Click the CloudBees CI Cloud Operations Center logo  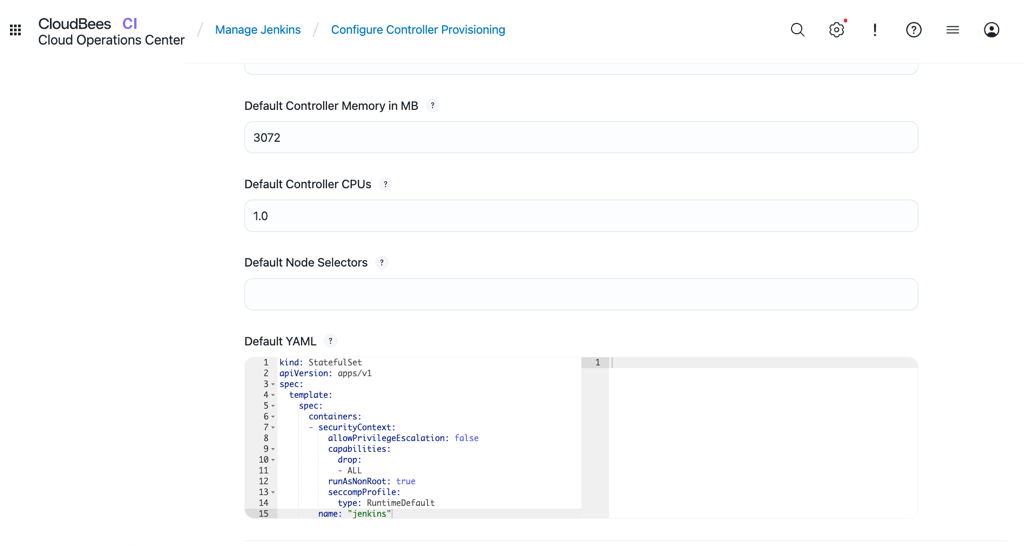111,31
